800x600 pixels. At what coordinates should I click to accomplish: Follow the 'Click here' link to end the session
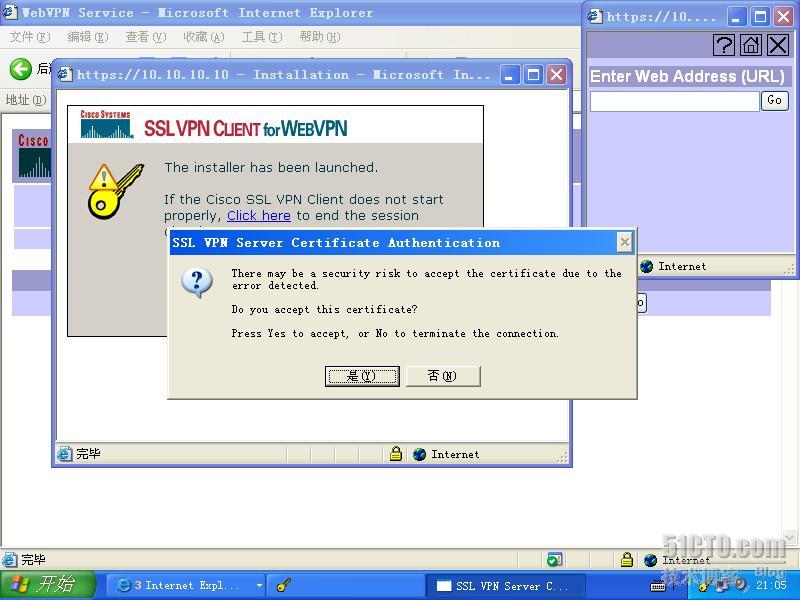click(x=259, y=215)
